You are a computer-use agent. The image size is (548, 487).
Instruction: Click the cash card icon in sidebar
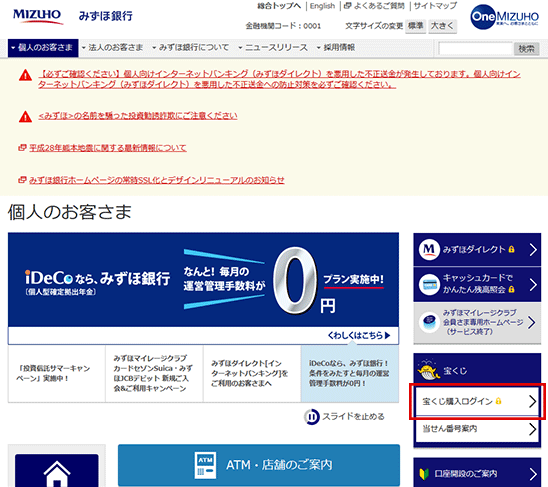[x=429, y=284]
